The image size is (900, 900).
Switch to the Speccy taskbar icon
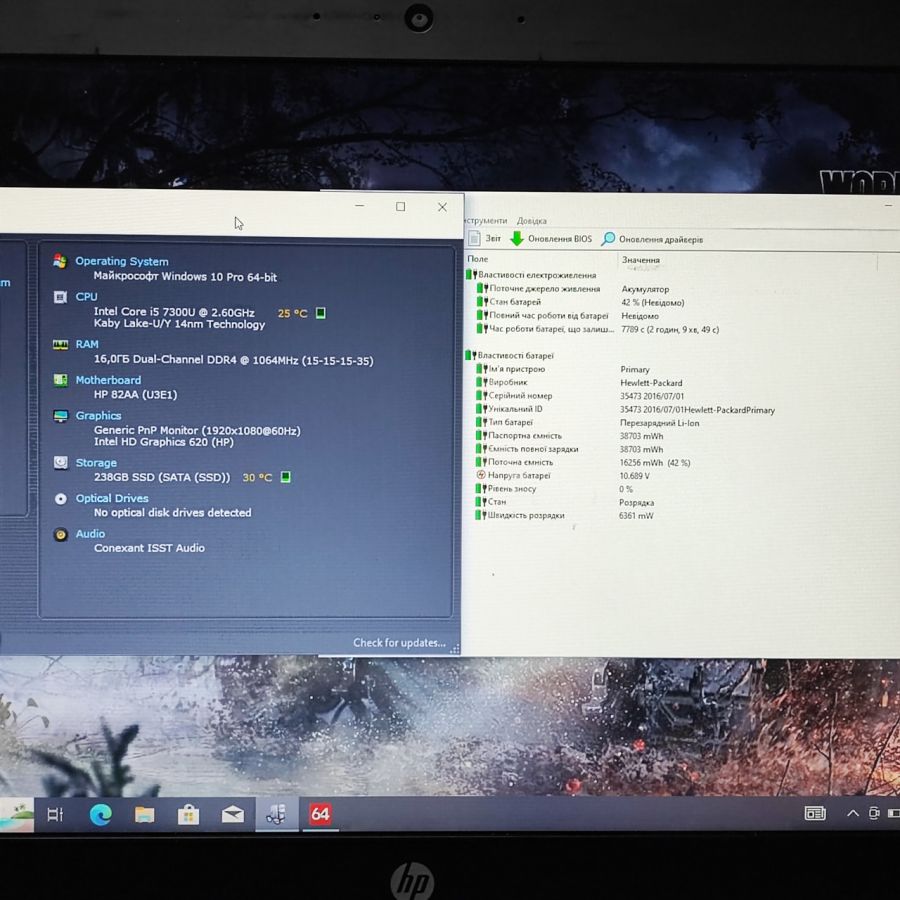pos(277,814)
